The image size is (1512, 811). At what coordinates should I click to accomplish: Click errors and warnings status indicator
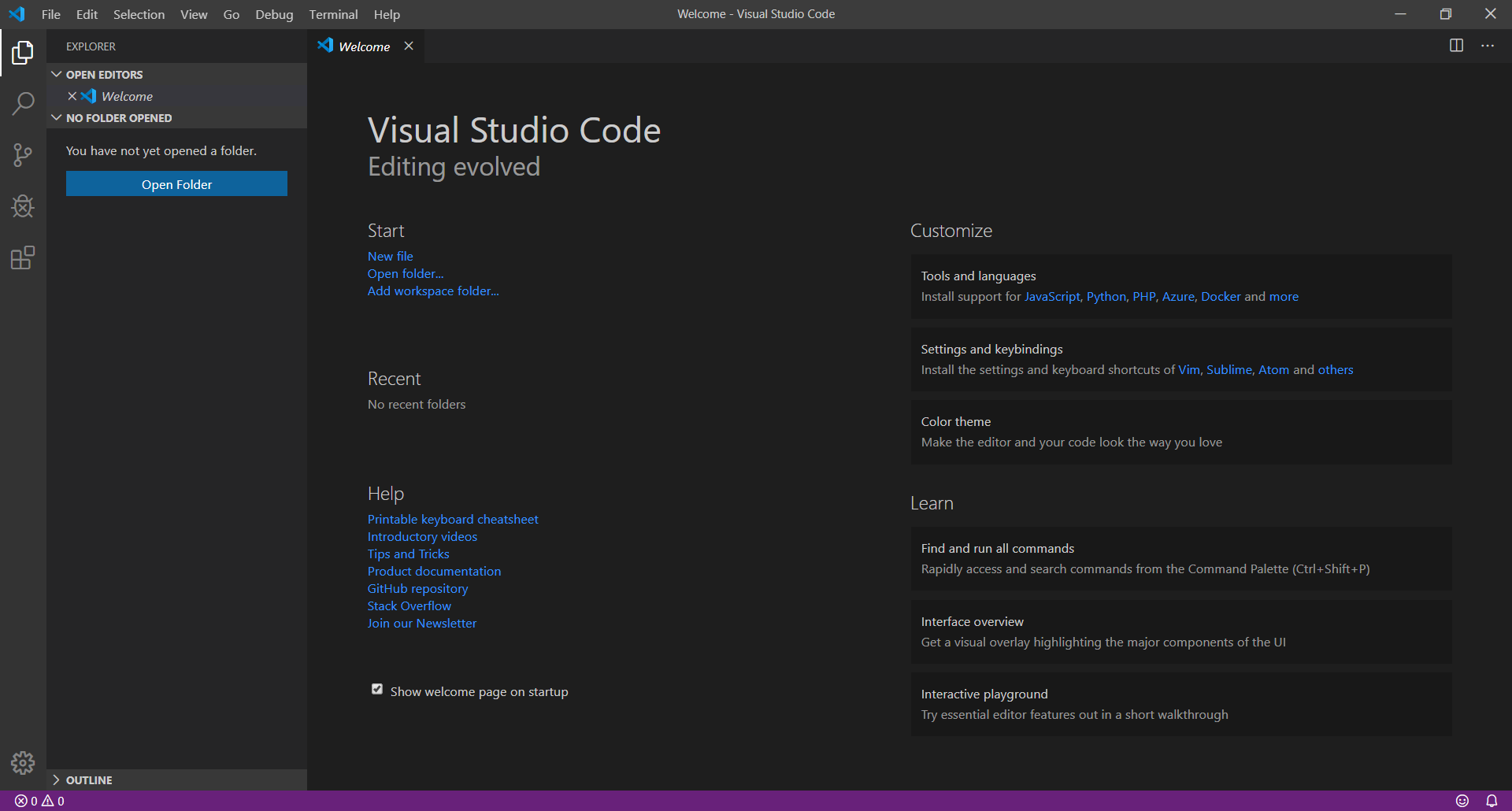pyautogui.click(x=39, y=801)
